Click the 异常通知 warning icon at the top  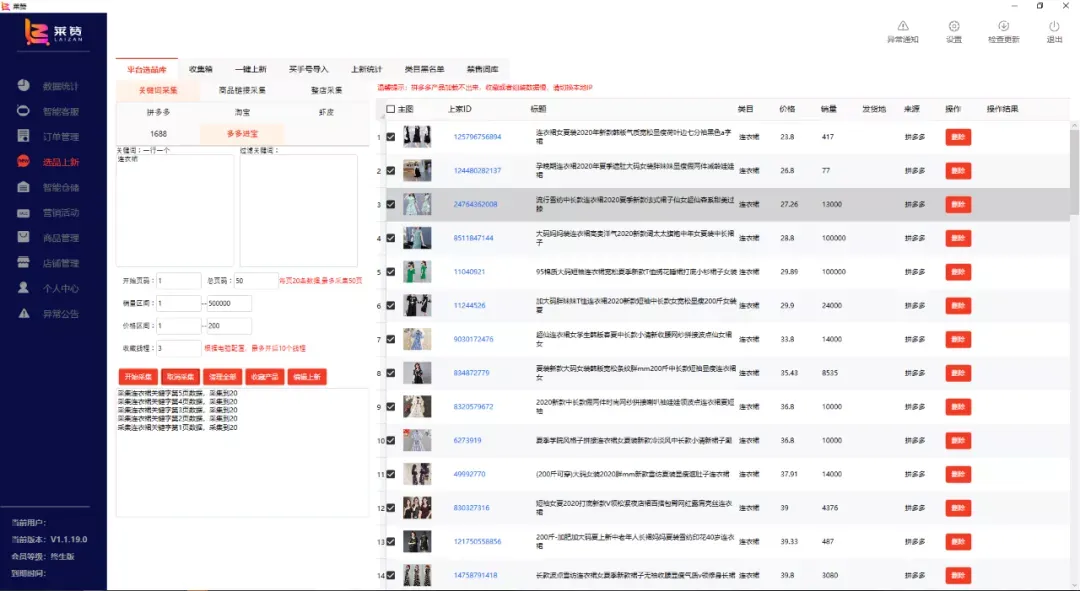[x=902, y=26]
